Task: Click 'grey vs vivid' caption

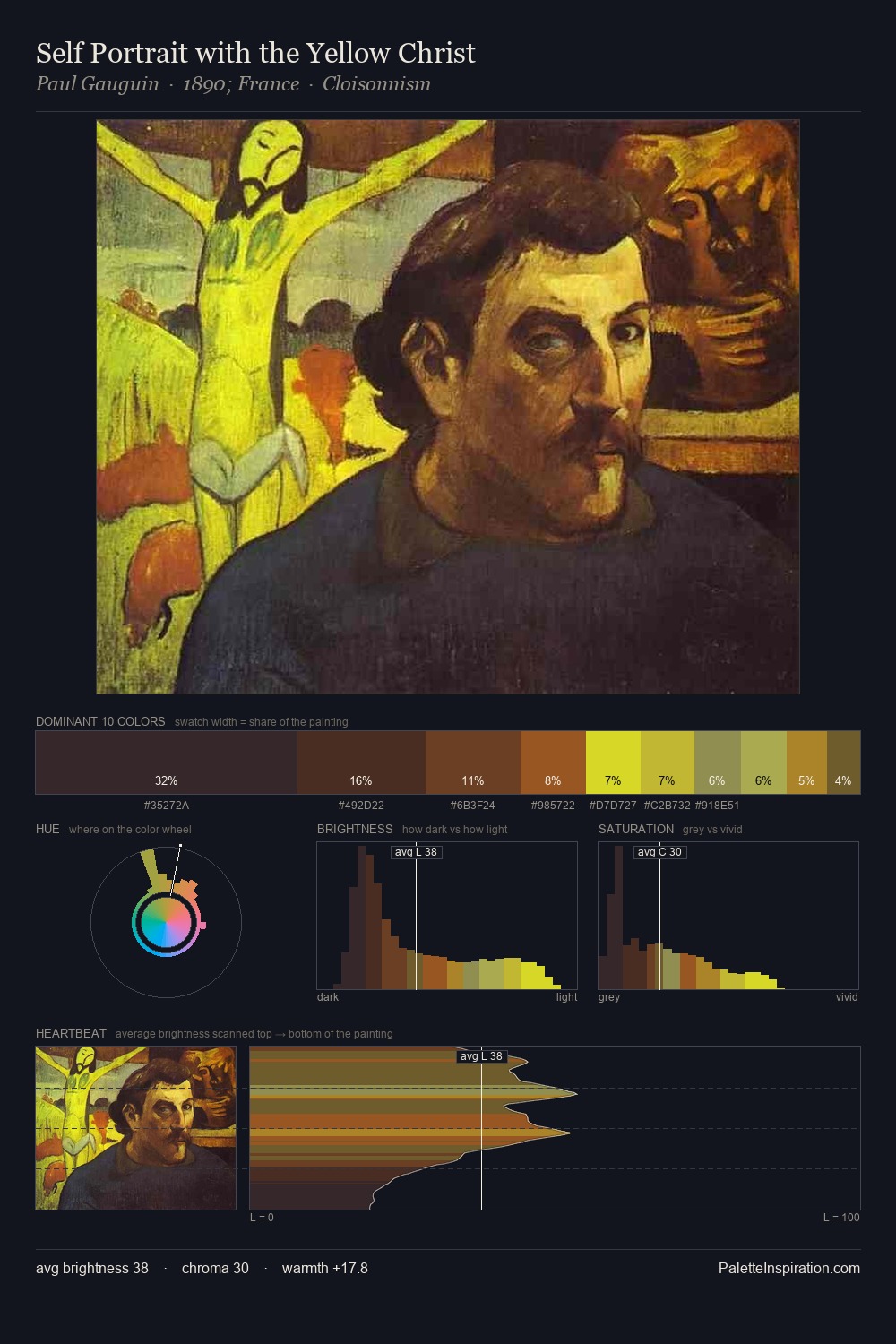Action: [712, 829]
